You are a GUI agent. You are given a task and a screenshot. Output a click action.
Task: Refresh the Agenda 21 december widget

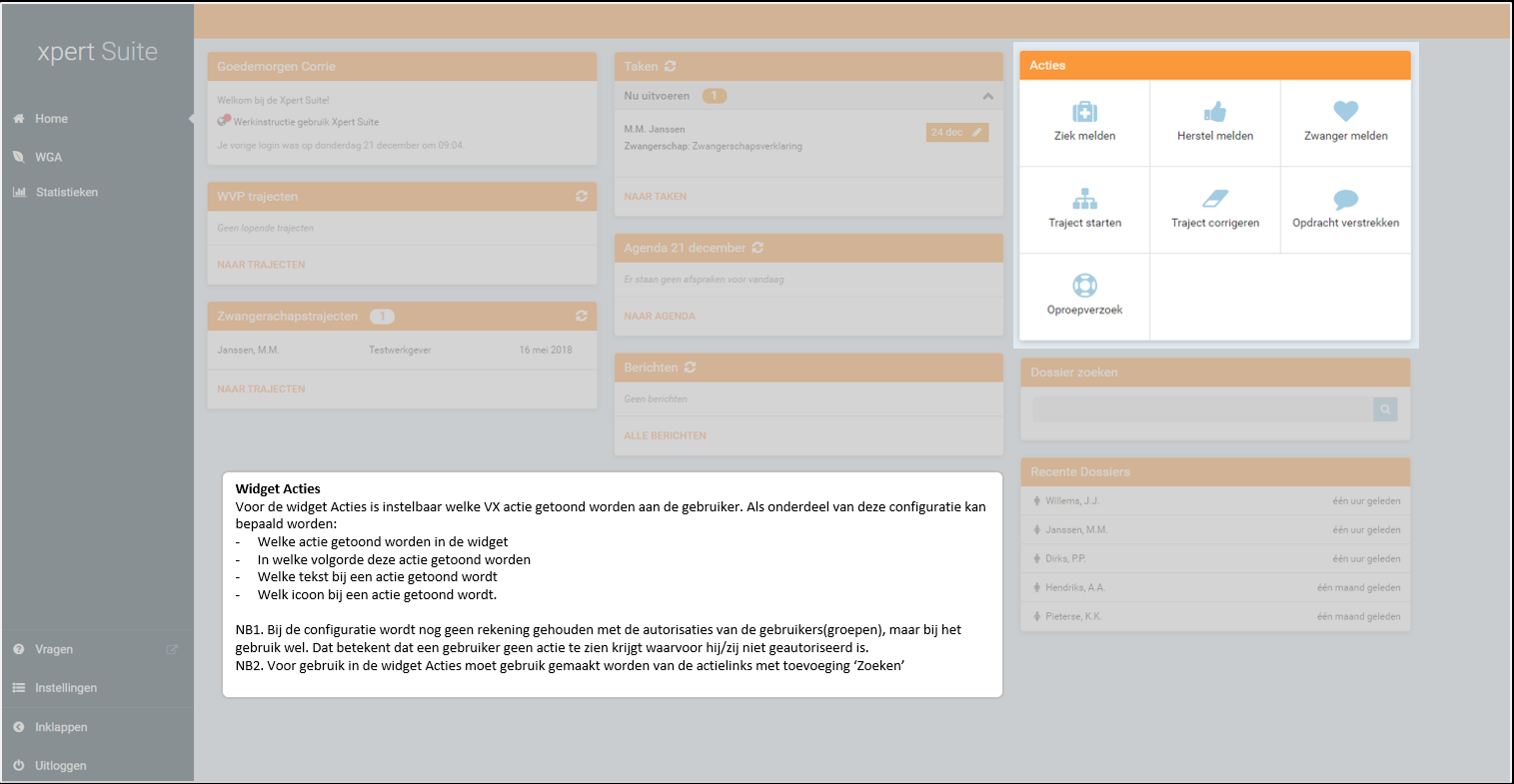tap(758, 248)
